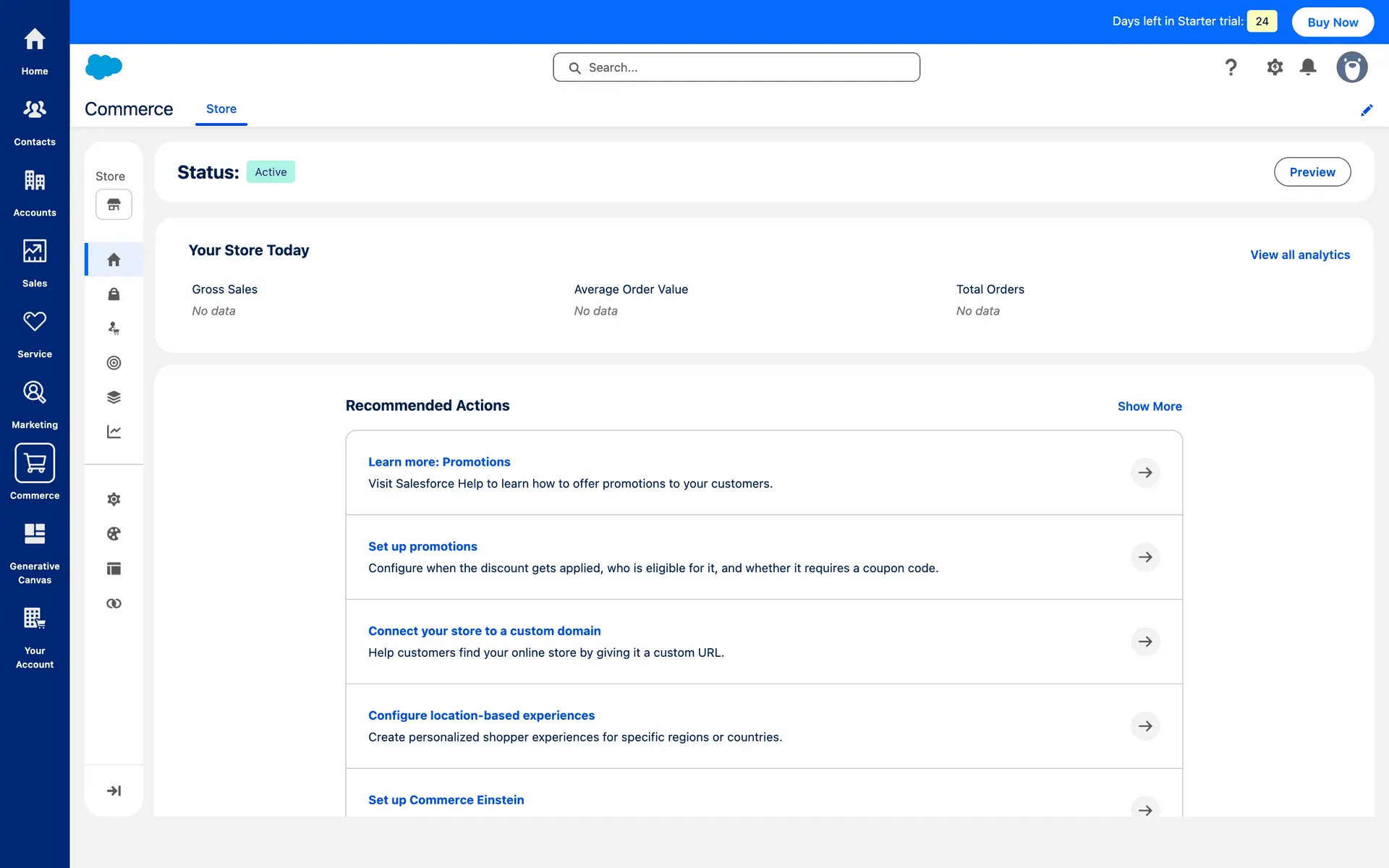Click the Preview button
Image resolution: width=1389 pixels, height=868 pixels.
click(1312, 172)
